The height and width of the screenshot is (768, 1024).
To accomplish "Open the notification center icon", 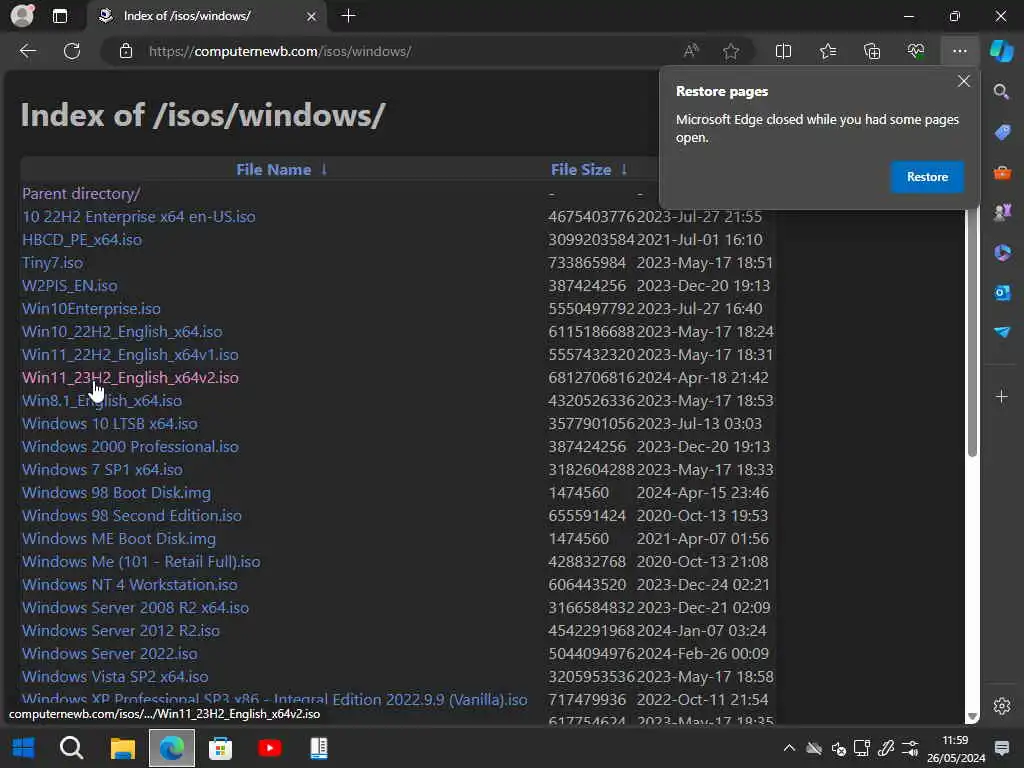I will pos(1002,748).
